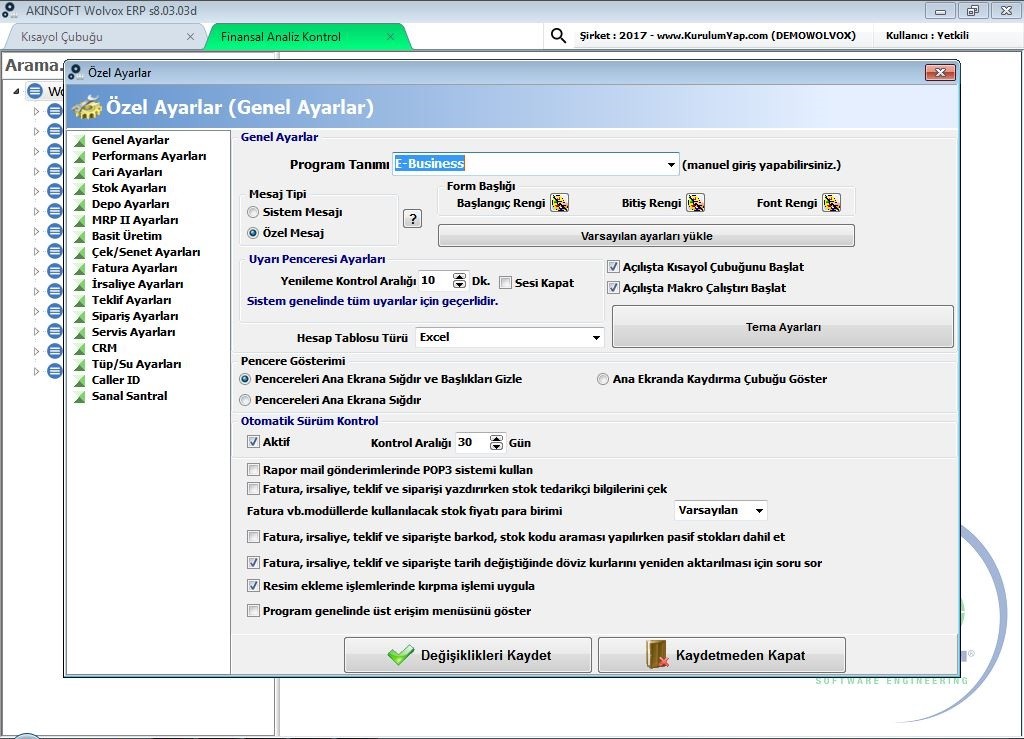Image resolution: width=1024 pixels, height=739 pixels.
Task: Uncheck Resim ekleme kırpma işlemi uygula
Action: (x=253, y=586)
